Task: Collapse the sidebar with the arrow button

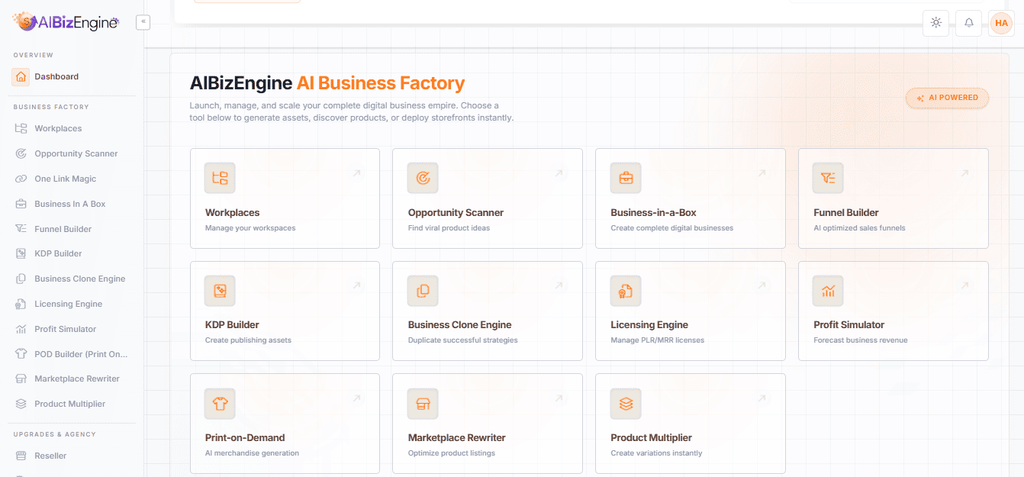Action: pyautogui.click(x=143, y=22)
